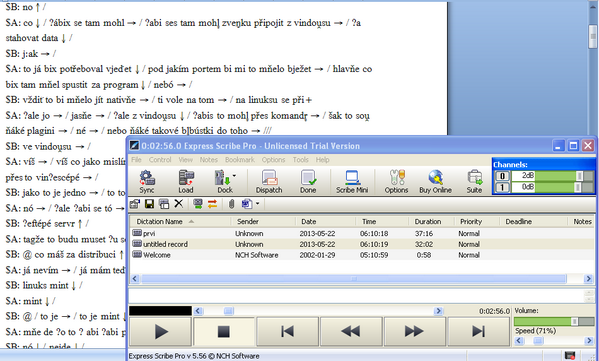Toggle channel 0 button
The image size is (599, 361).
tap(502, 176)
